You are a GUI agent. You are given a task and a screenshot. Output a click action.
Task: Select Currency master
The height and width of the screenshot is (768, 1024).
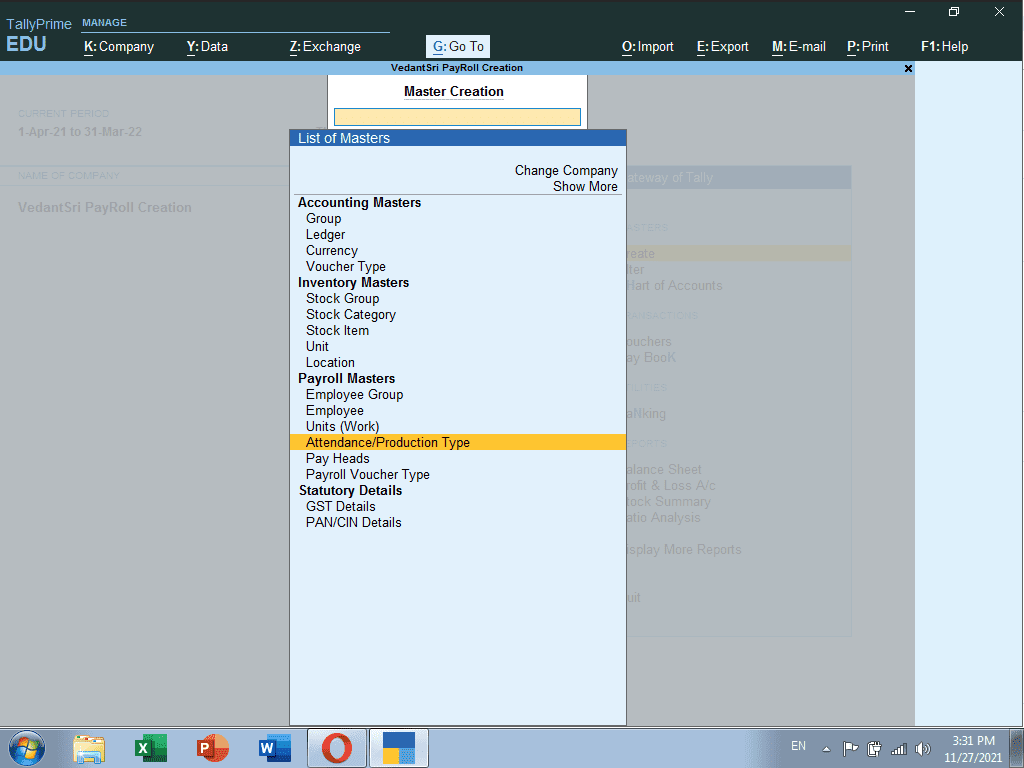pyautogui.click(x=332, y=251)
